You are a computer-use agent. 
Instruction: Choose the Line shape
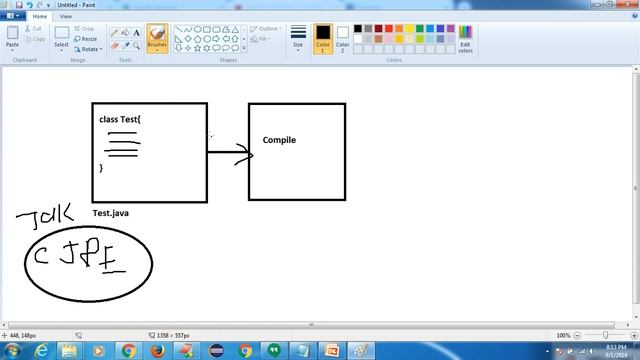pos(179,29)
